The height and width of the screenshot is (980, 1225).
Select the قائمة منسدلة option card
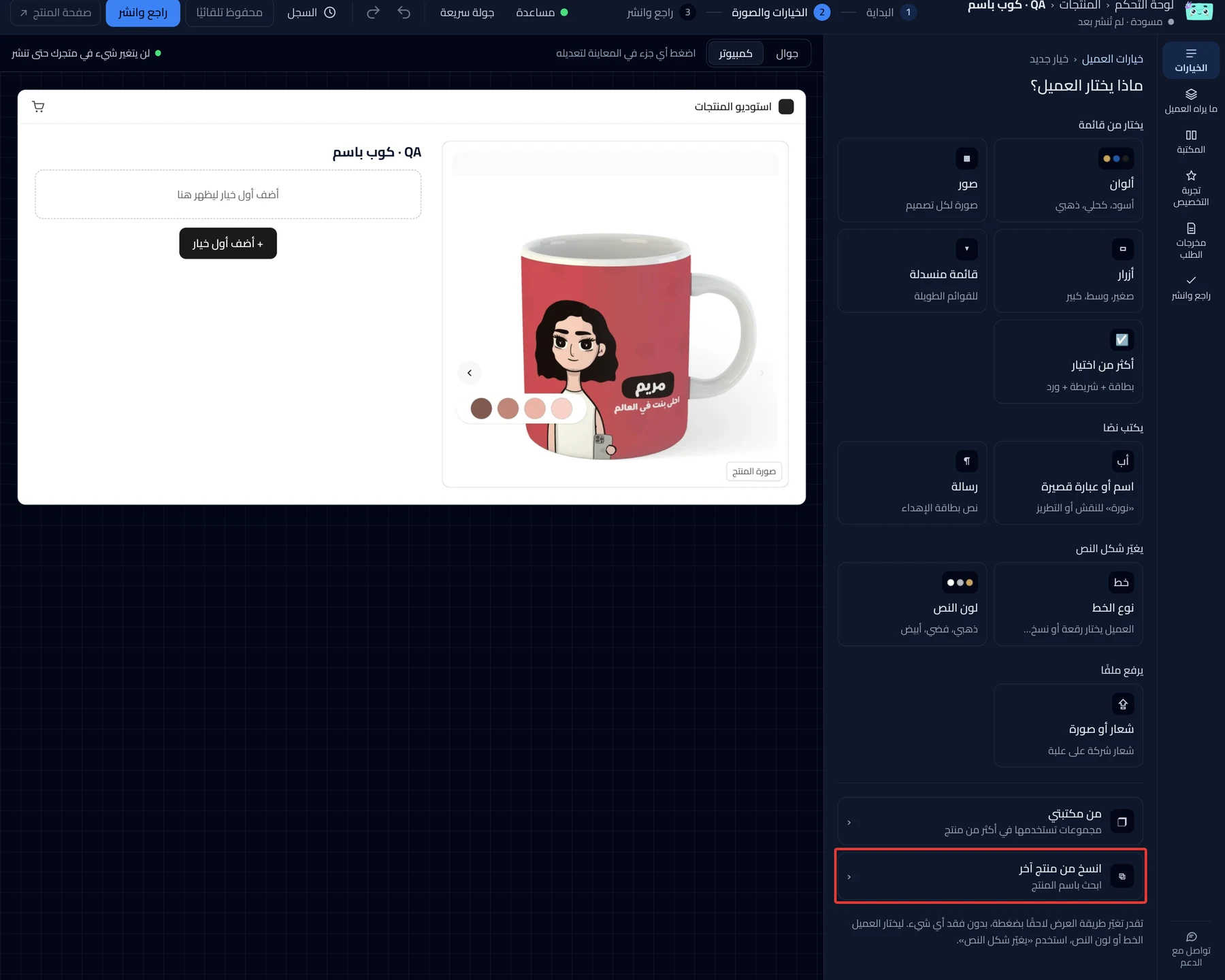click(912, 271)
